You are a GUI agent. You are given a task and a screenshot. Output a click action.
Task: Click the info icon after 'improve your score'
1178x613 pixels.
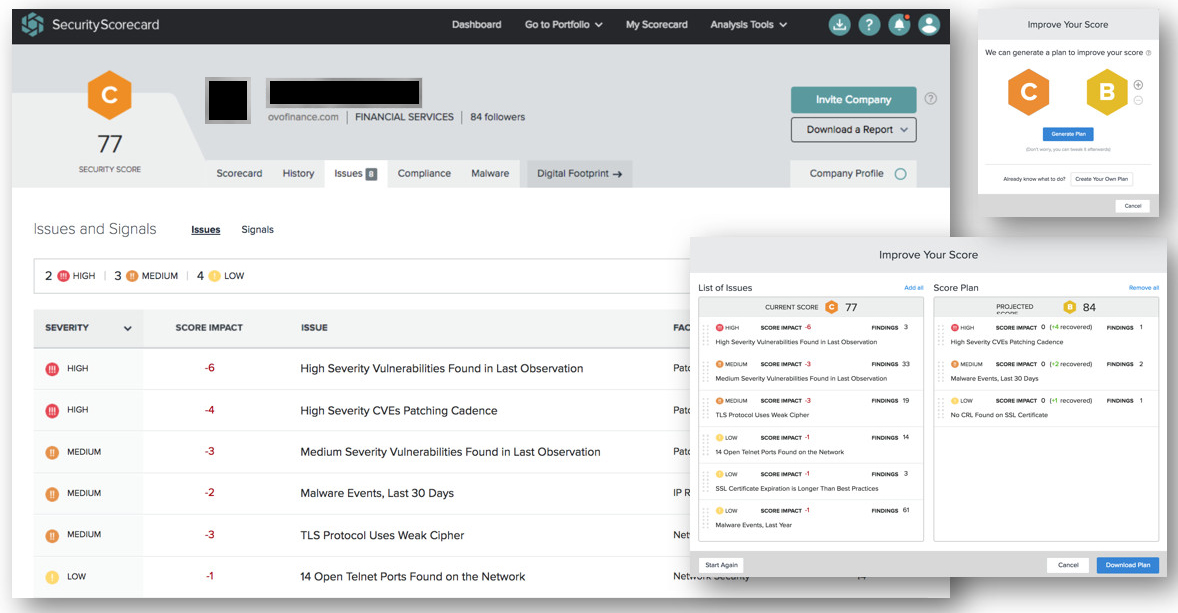coord(1147,52)
